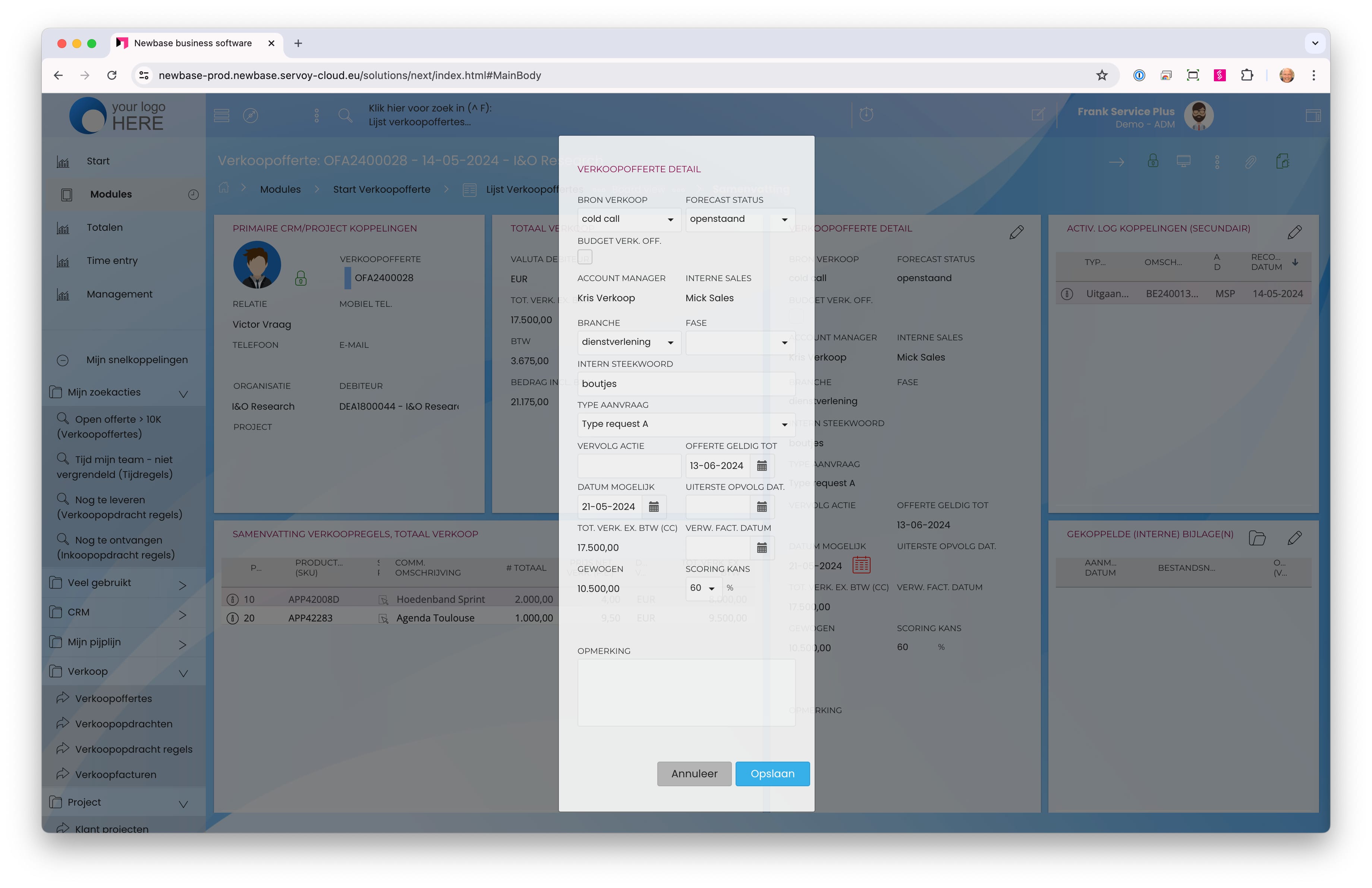Click the Intern Steekwoord input field
The height and width of the screenshot is (888, 1372).
[x=686, y=384]
